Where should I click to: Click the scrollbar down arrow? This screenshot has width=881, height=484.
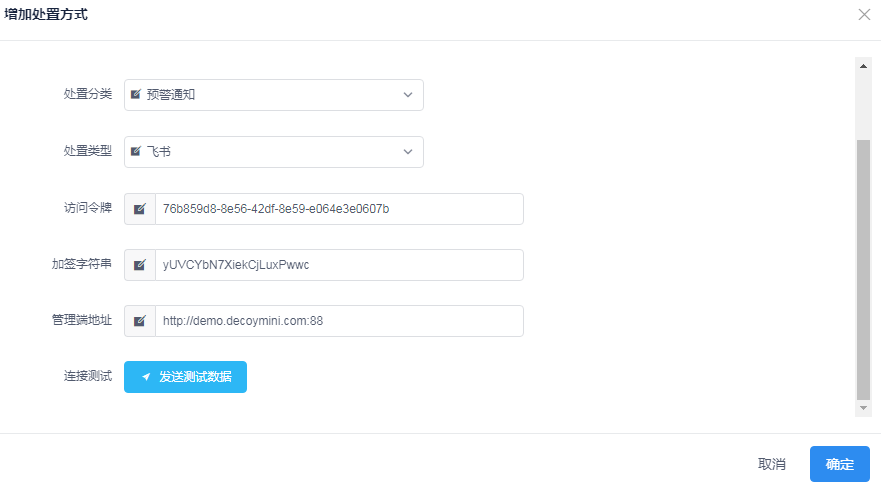(864, 408)
